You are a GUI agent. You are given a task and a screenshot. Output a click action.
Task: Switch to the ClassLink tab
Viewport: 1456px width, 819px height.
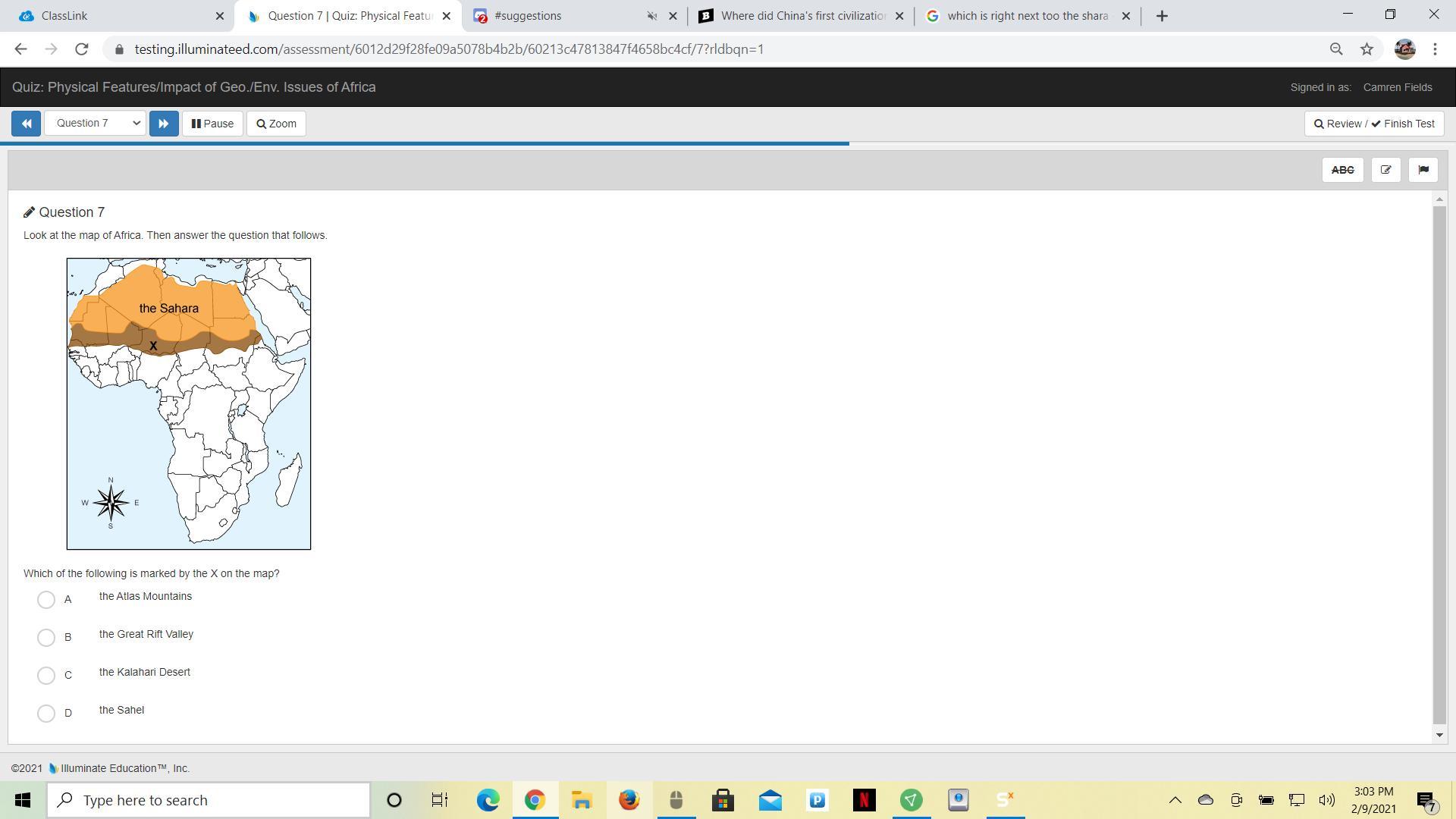pos(114,16)
